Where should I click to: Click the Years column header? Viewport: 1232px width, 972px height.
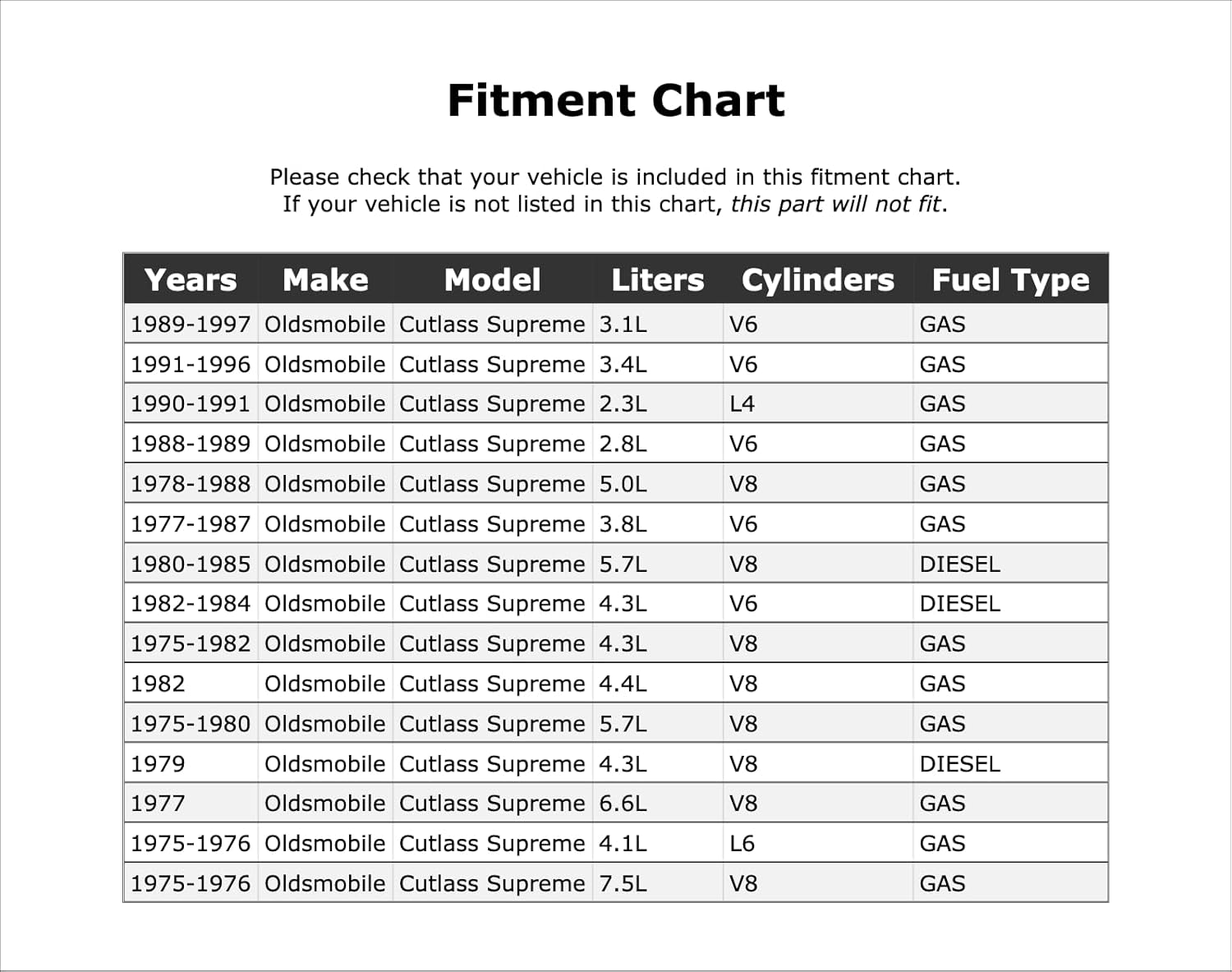point(191,280)
